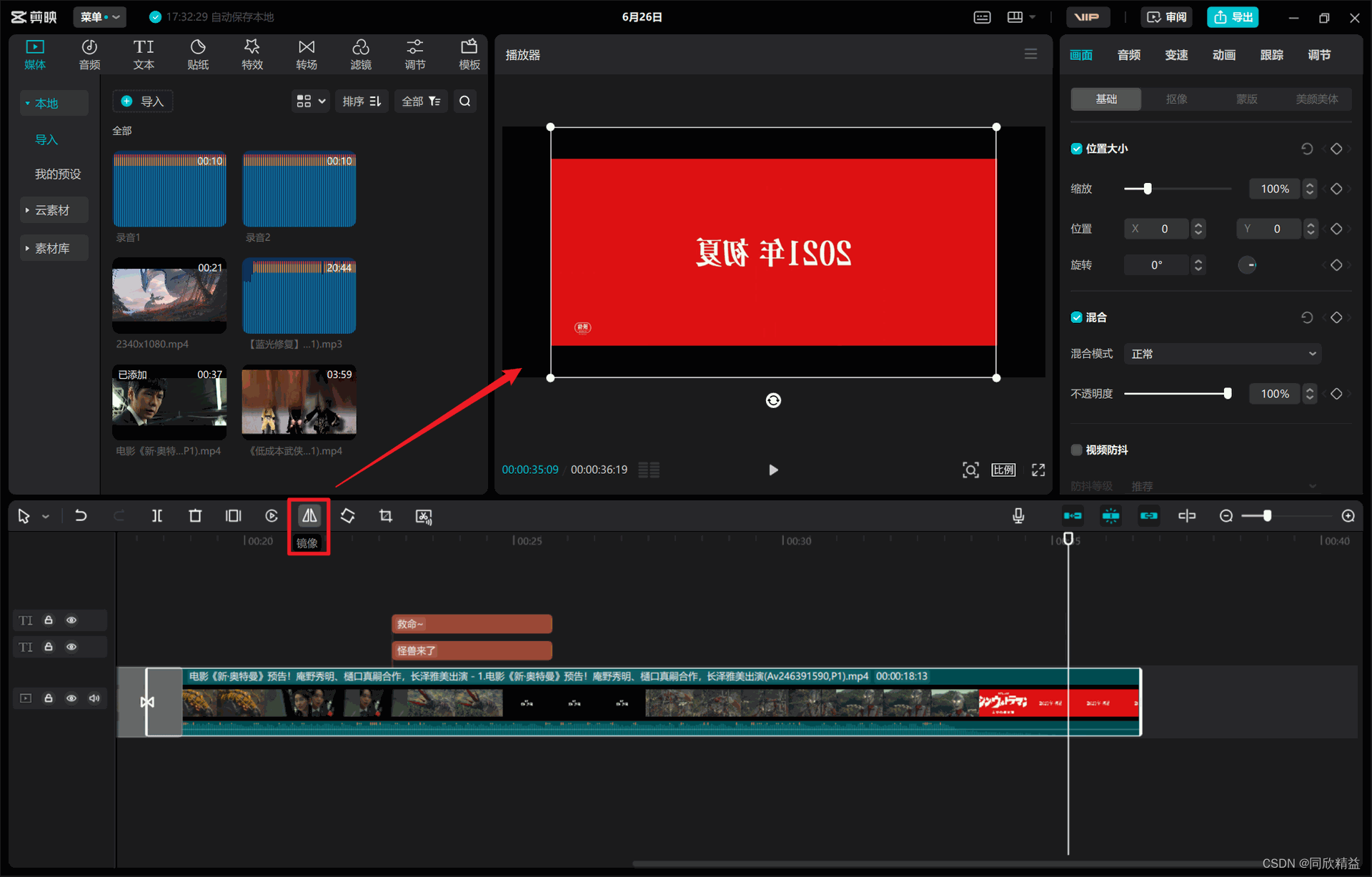Open the 排序 sort dropdown
The width and height of the screenshot is (1372, 877).
click(x=362, y=101)
